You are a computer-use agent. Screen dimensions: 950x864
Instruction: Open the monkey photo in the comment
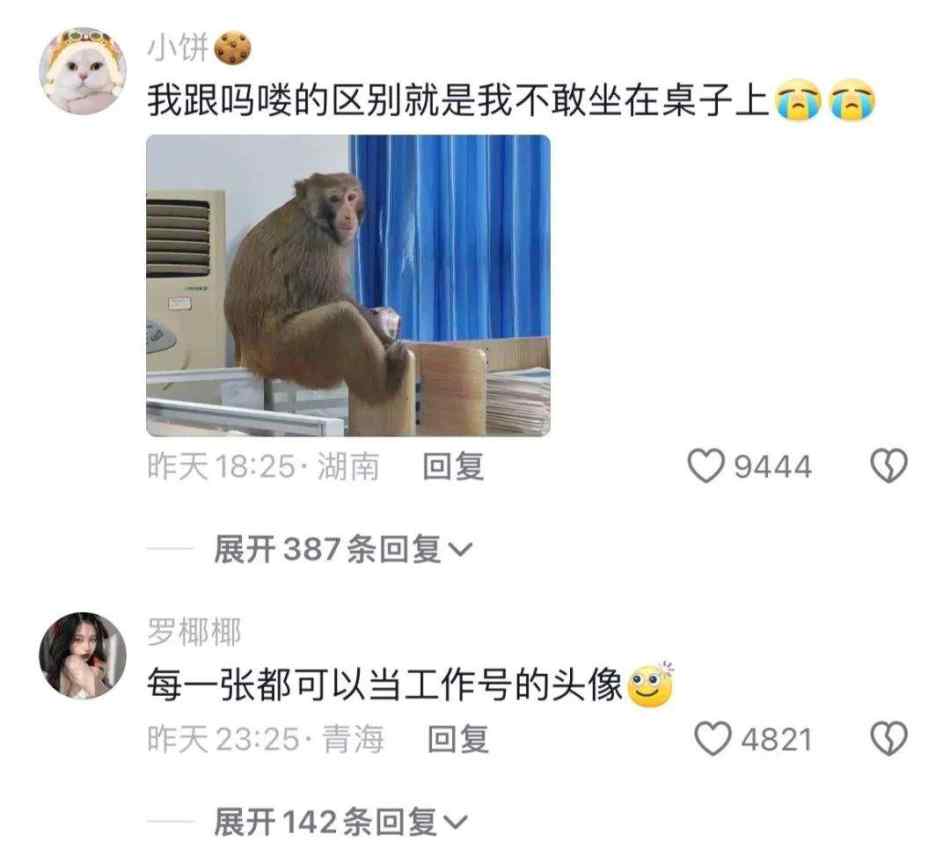click(x=348, y=285)
